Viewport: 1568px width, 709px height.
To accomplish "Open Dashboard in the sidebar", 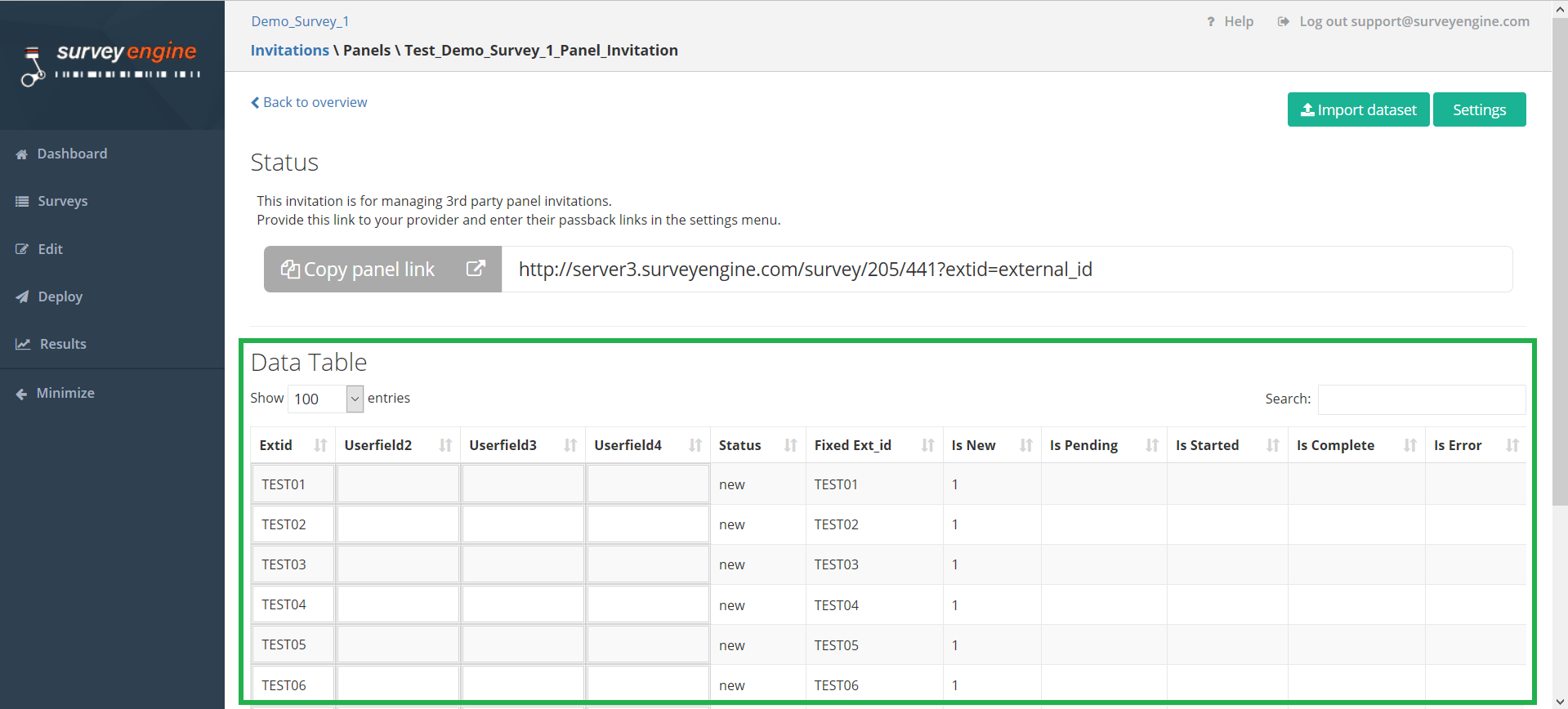I will coord(72,154).
